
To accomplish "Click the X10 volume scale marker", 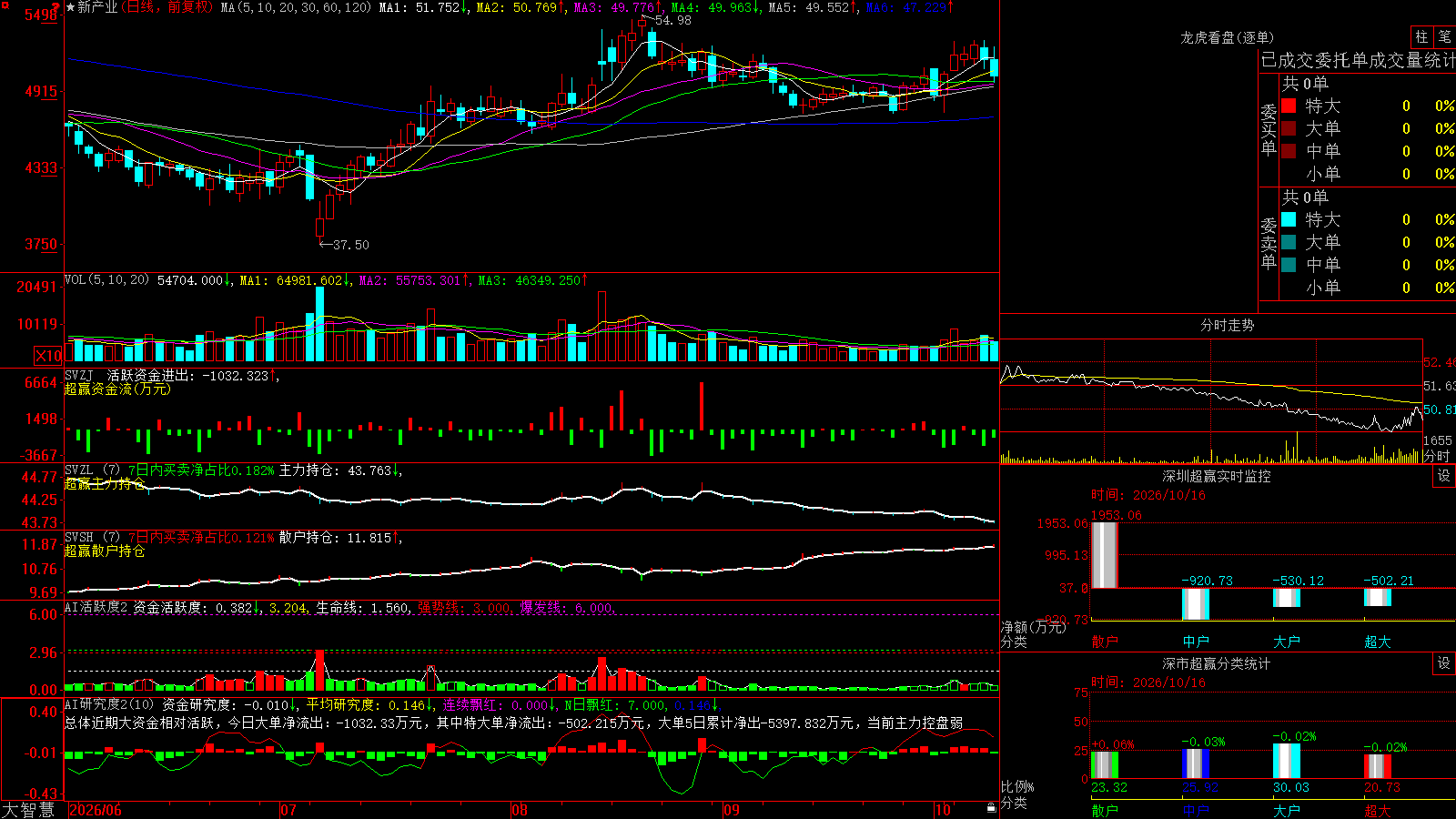I will coord(48,356).
